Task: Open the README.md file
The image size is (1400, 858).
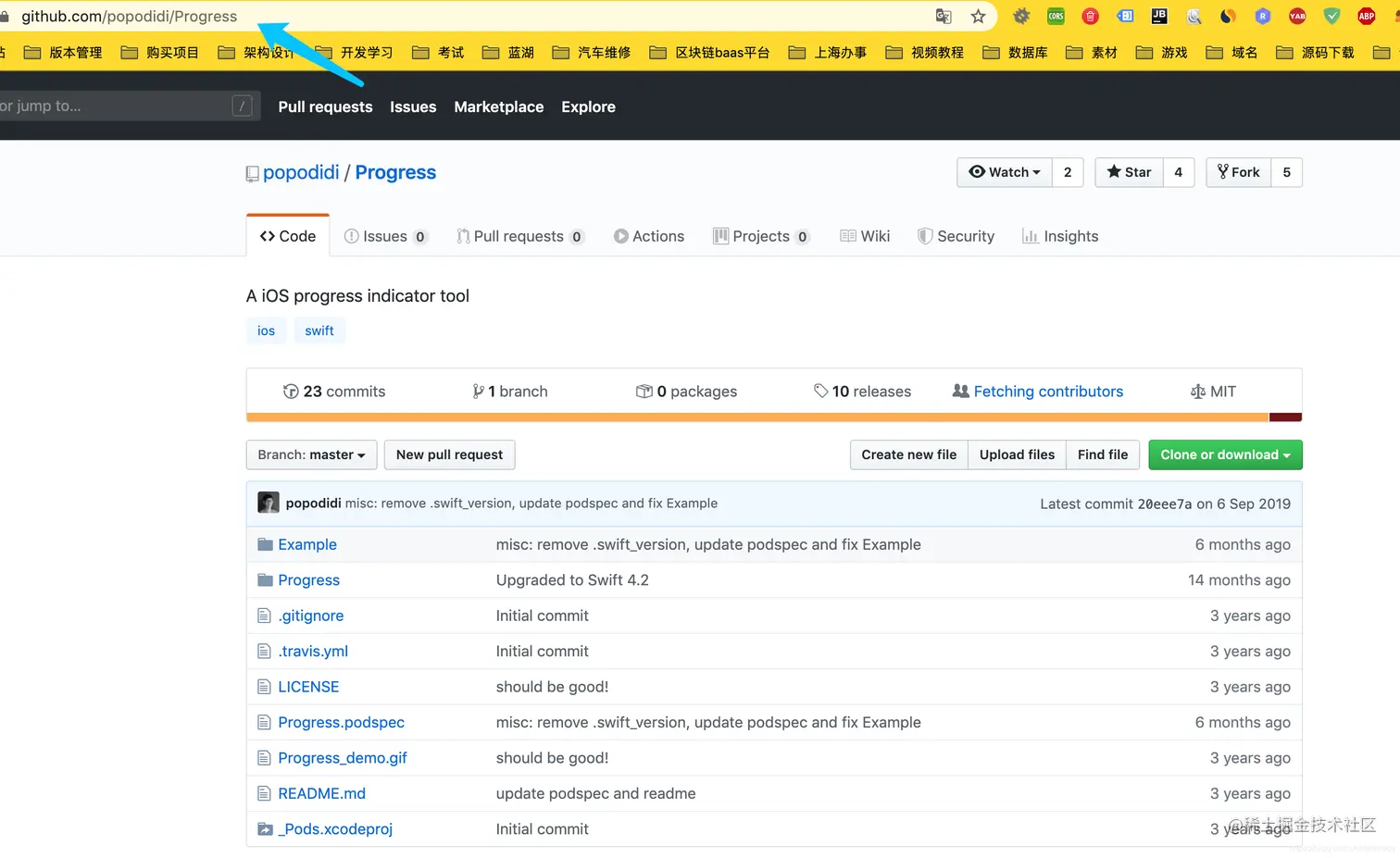Action: click(x=321, y=793)
